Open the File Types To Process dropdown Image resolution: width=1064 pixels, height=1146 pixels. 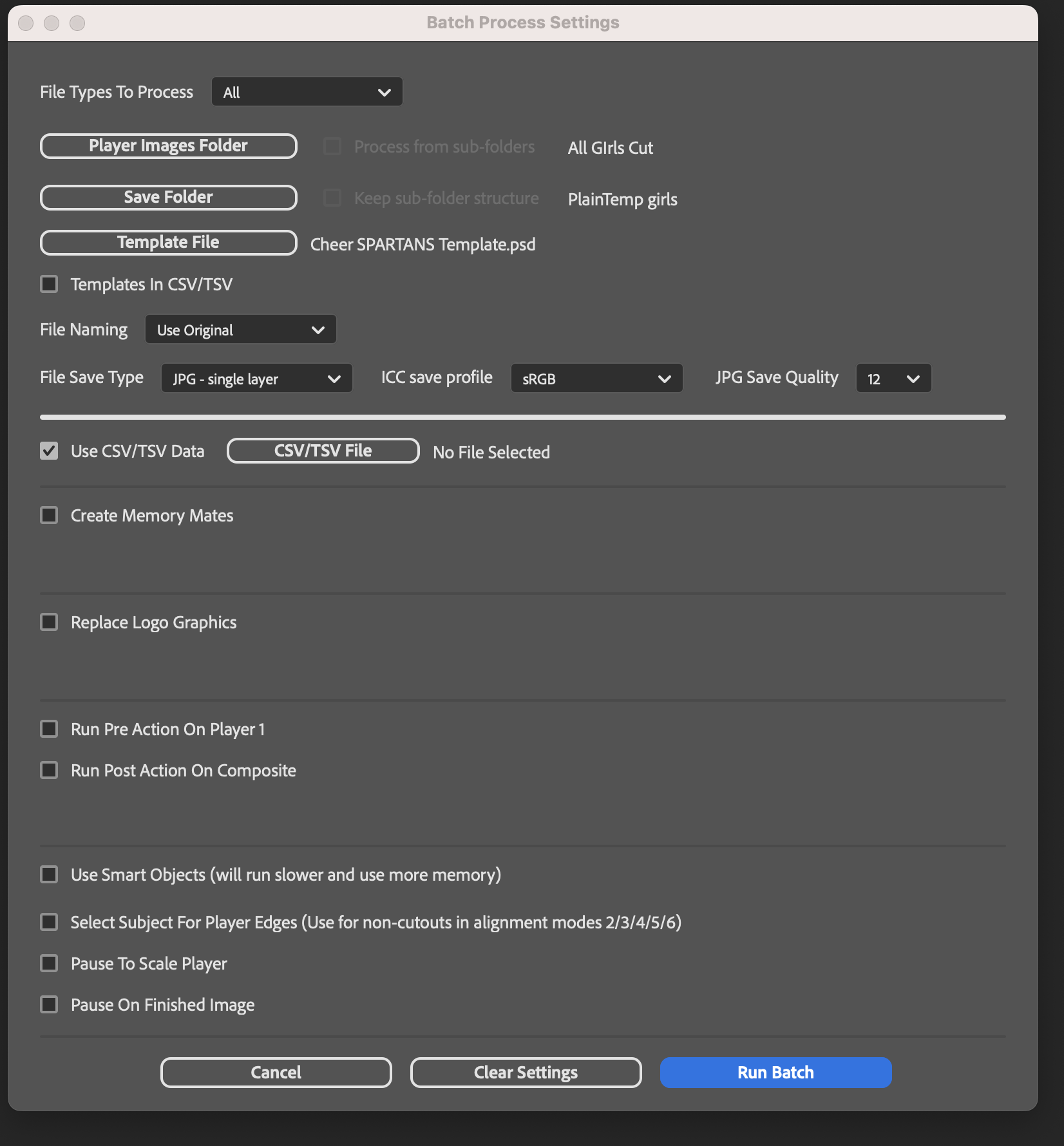[307, 92]
